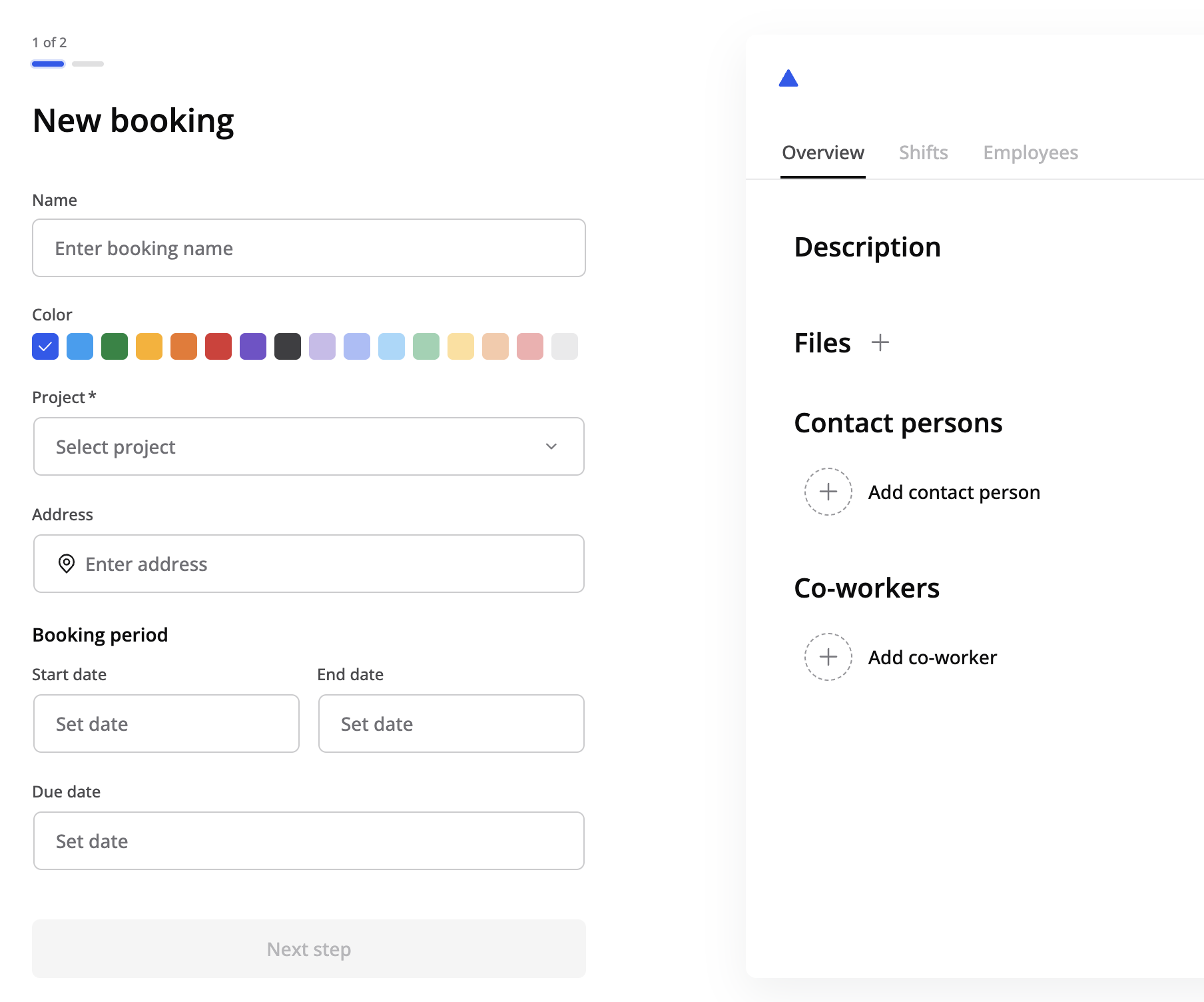The width and height of the screenshot is (1204, 1002).
Task: Click the plus icon next to Files
Action: (880, 342)
